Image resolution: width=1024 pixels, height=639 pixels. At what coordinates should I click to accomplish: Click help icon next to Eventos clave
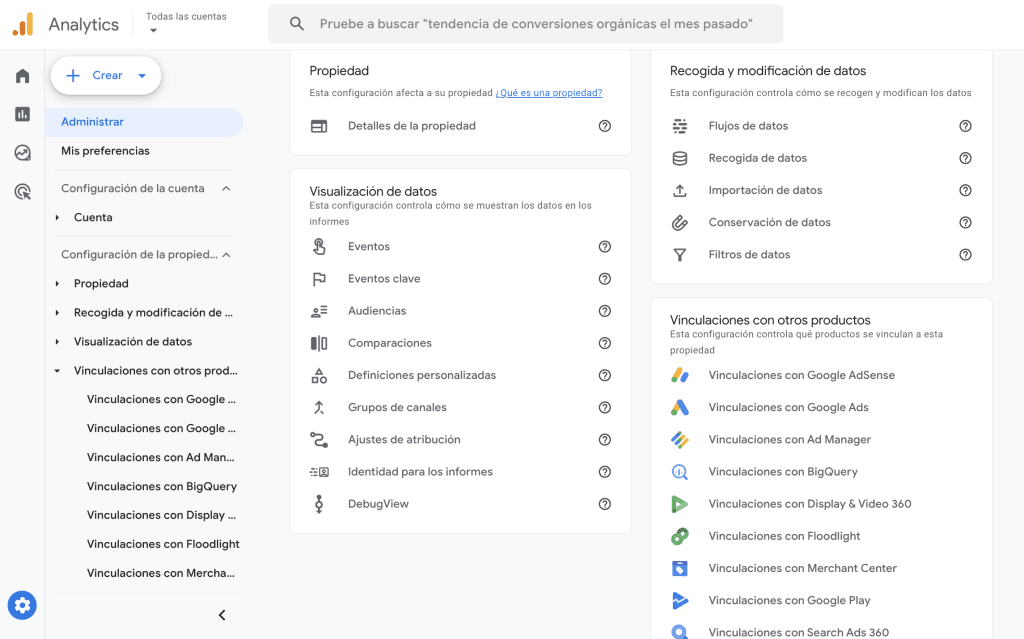tap(605, 279)
